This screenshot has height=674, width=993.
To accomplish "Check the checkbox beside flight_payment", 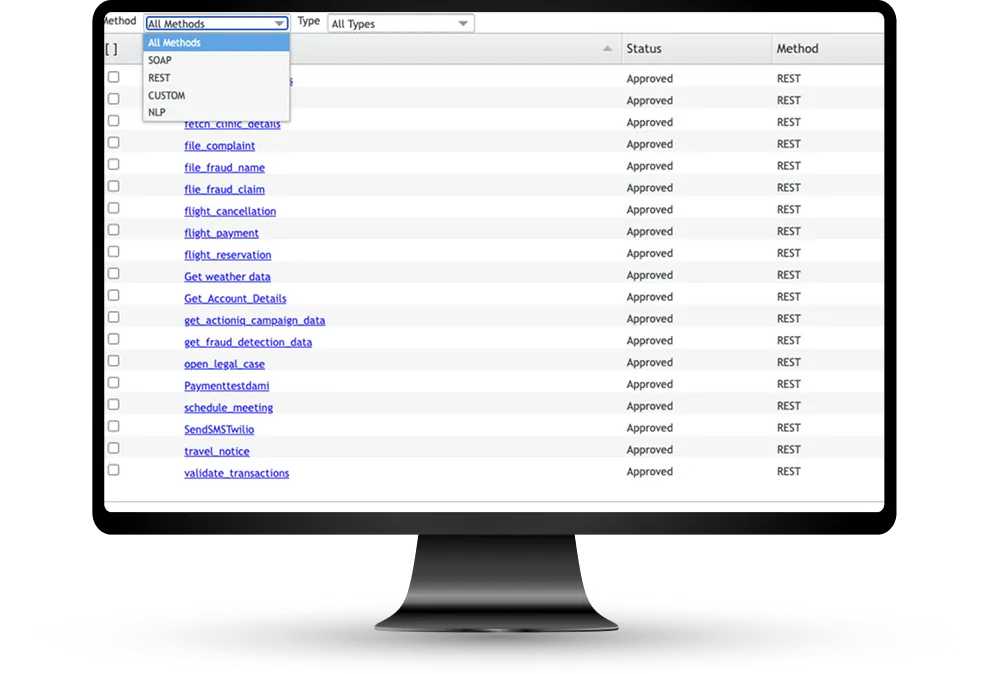I will pyautogui.click(x=113, y=229).
